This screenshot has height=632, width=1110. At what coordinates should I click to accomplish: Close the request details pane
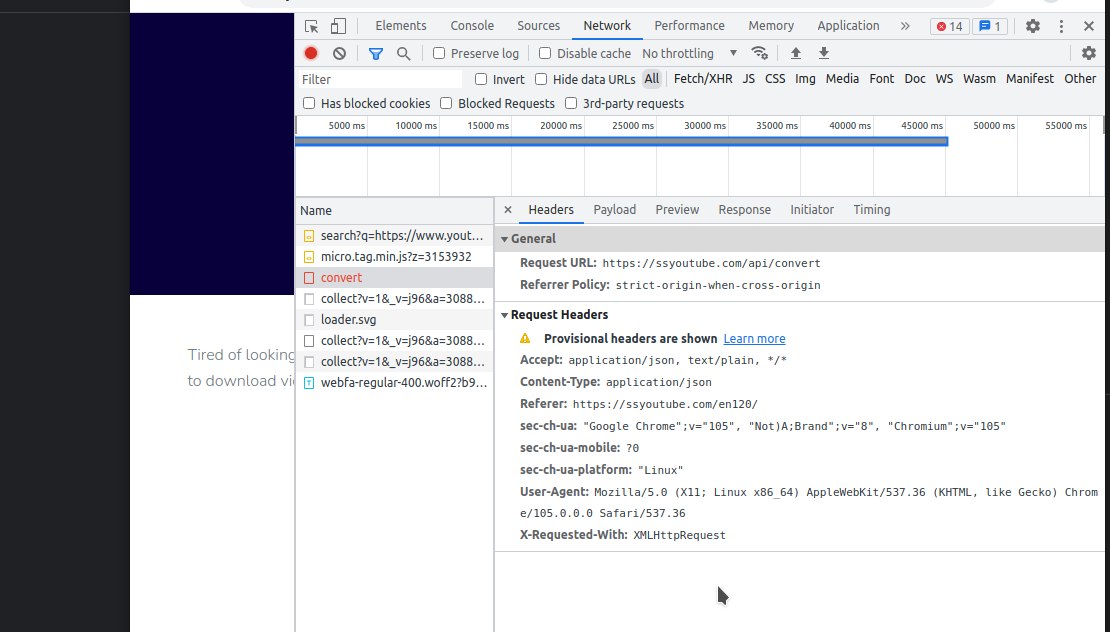[508, 209]
